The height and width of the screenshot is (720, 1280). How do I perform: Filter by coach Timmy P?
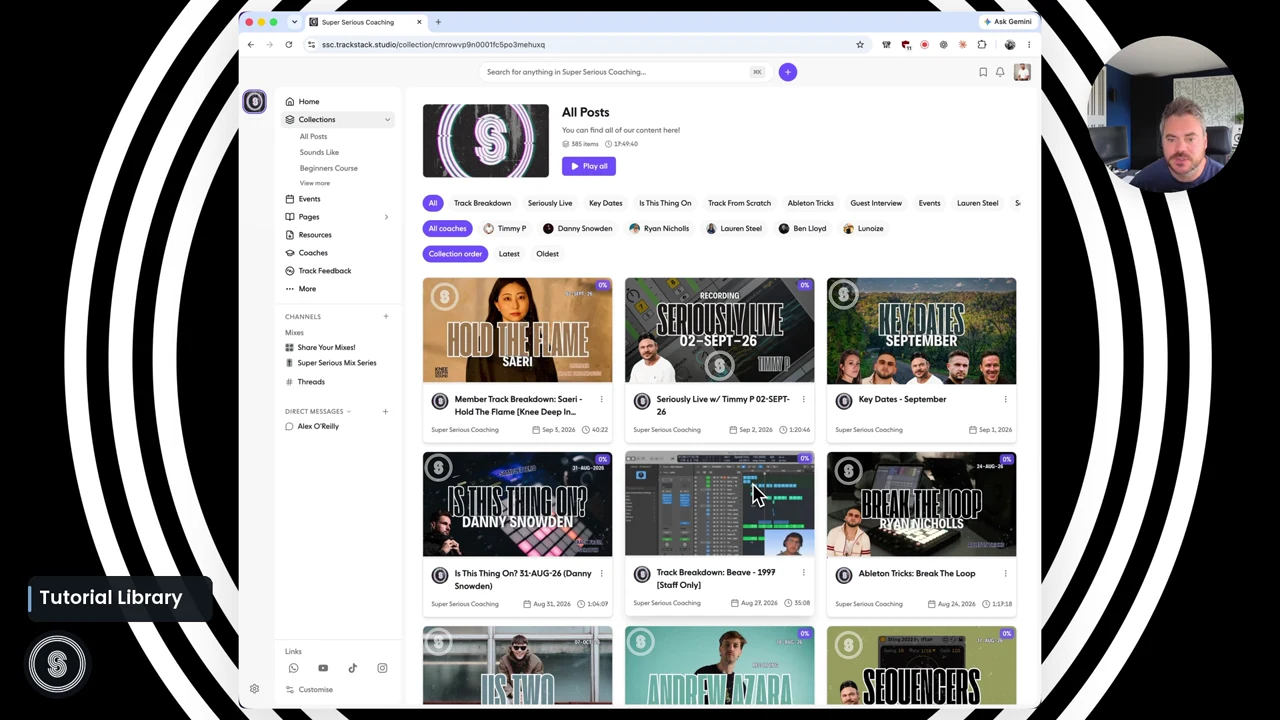click(x=504, y=229)
